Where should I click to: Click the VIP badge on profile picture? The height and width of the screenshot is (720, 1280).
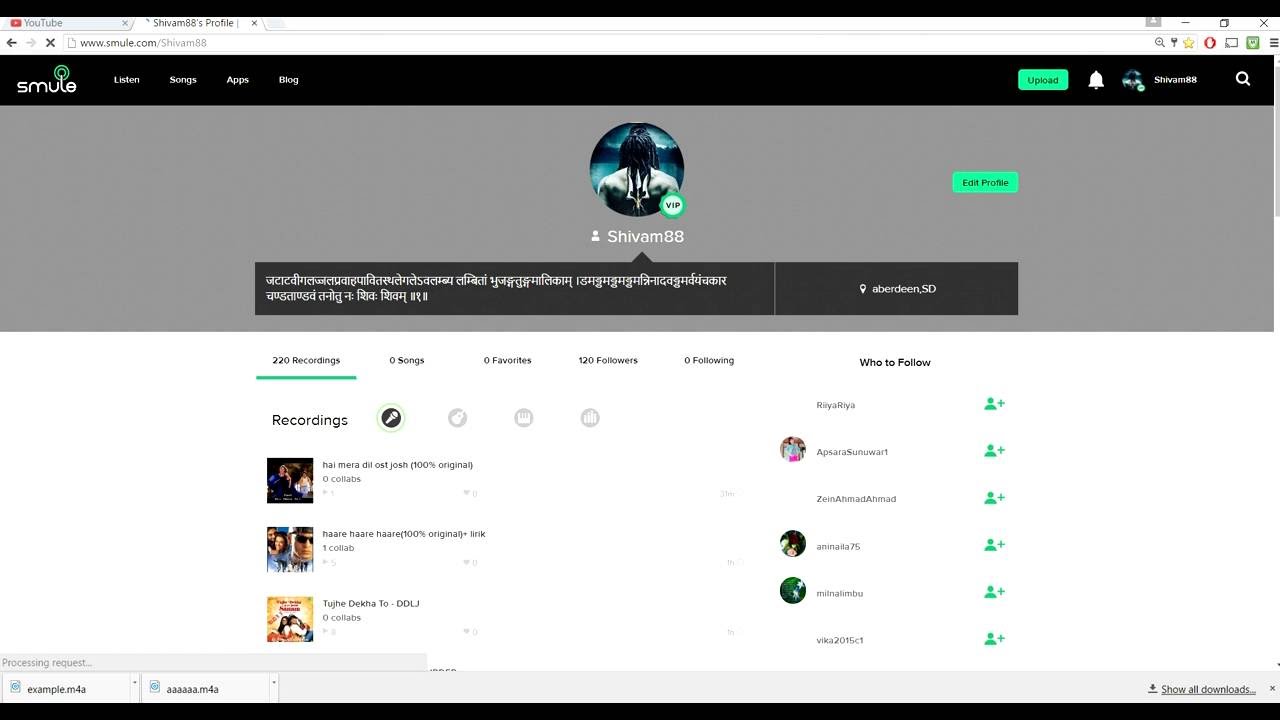click(x=673, y=205)
